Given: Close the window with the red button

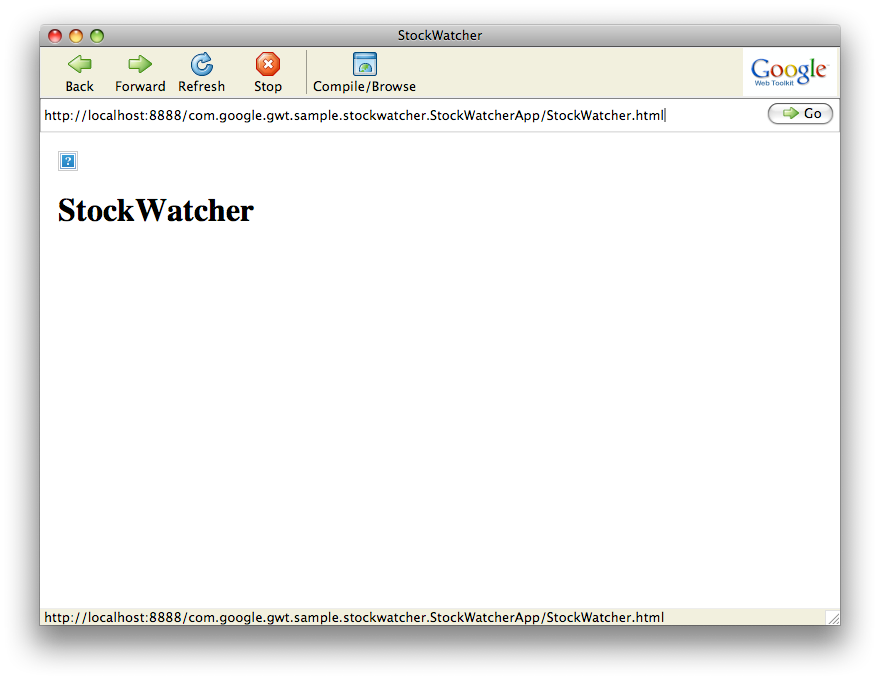Looking at the screenshot, I should 55,36.
